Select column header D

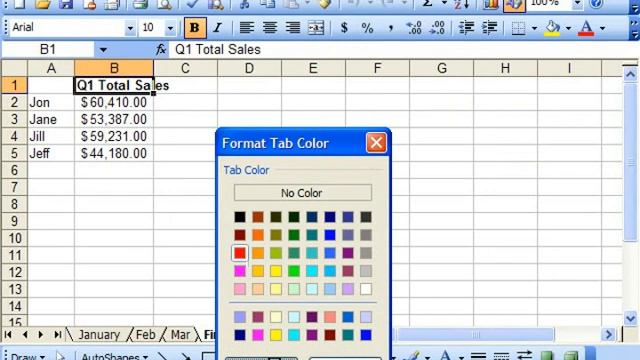(249, 68)
